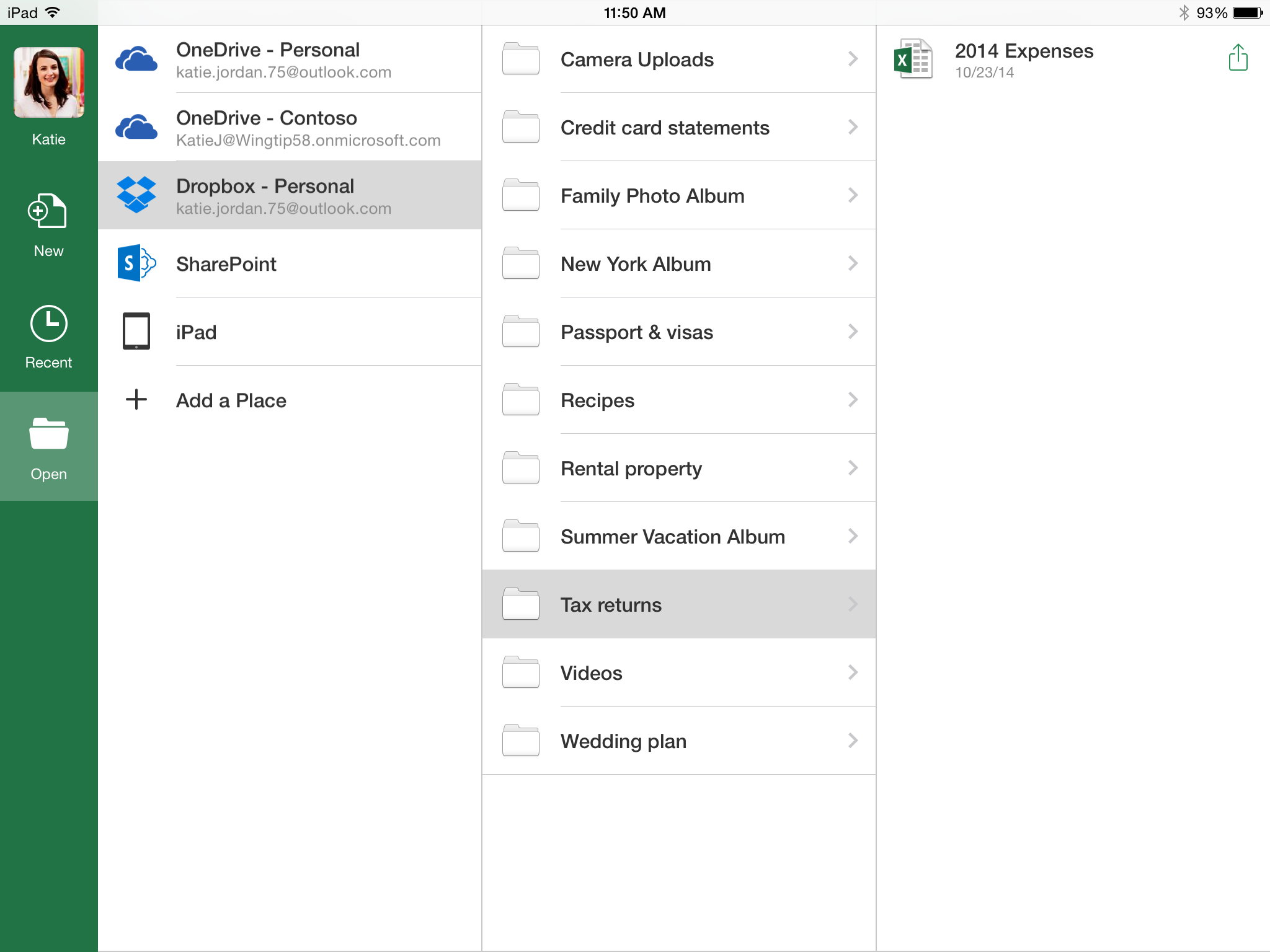Select OneDrive - Contoso location
This screenshot has height=952, width=1270.
click(290, 127)
